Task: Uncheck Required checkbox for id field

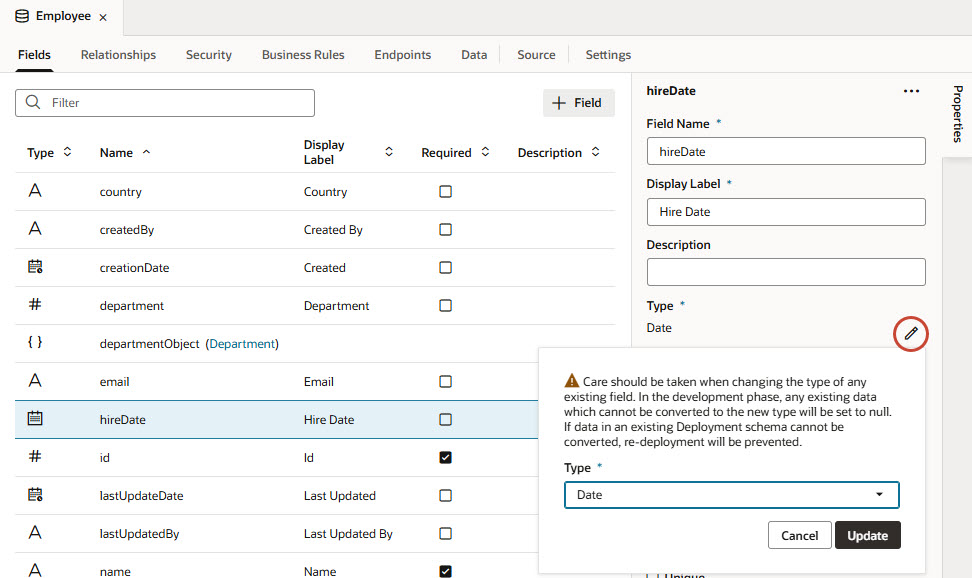Action: point(446,457)
